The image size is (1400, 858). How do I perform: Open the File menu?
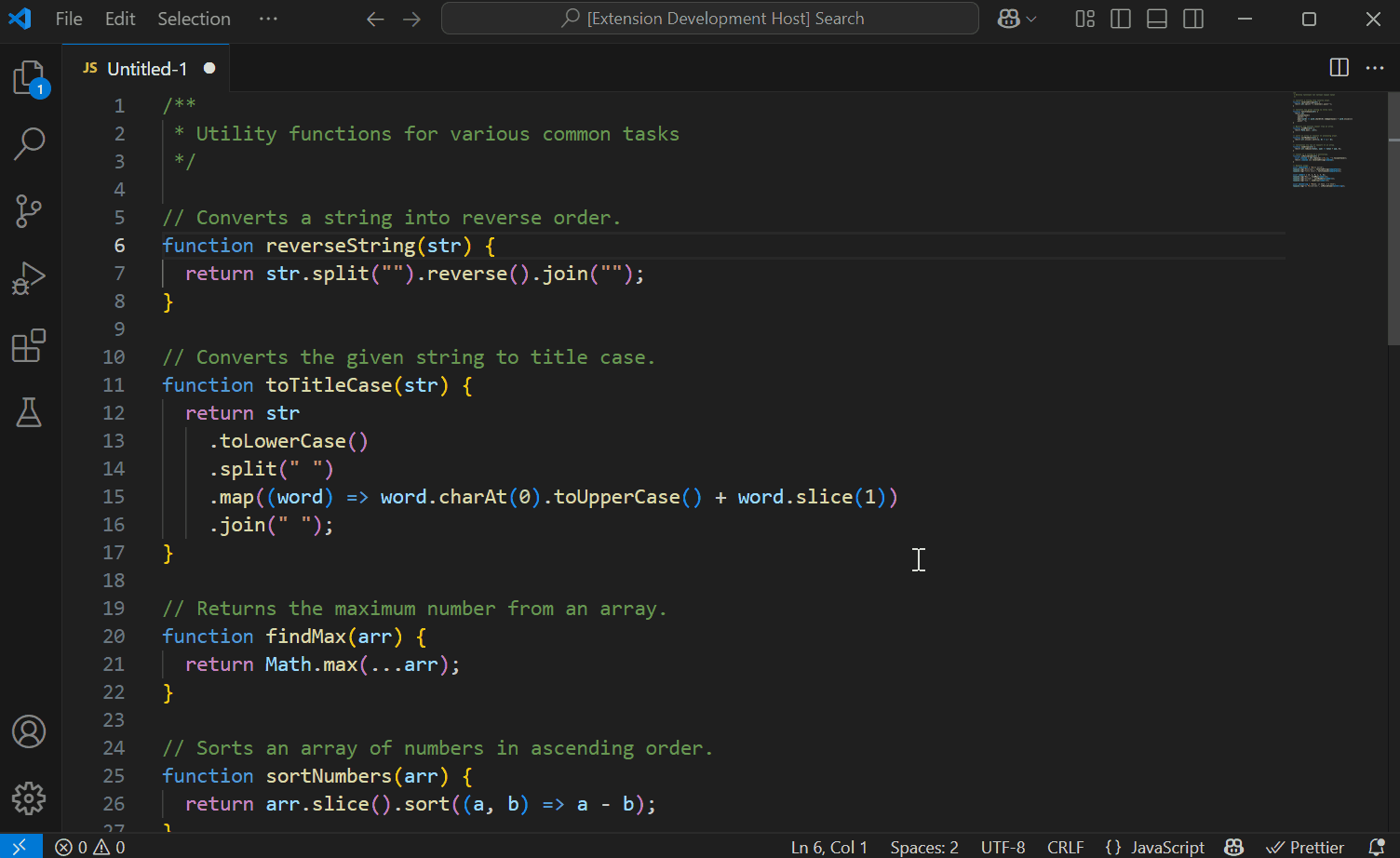pos(68,18)
